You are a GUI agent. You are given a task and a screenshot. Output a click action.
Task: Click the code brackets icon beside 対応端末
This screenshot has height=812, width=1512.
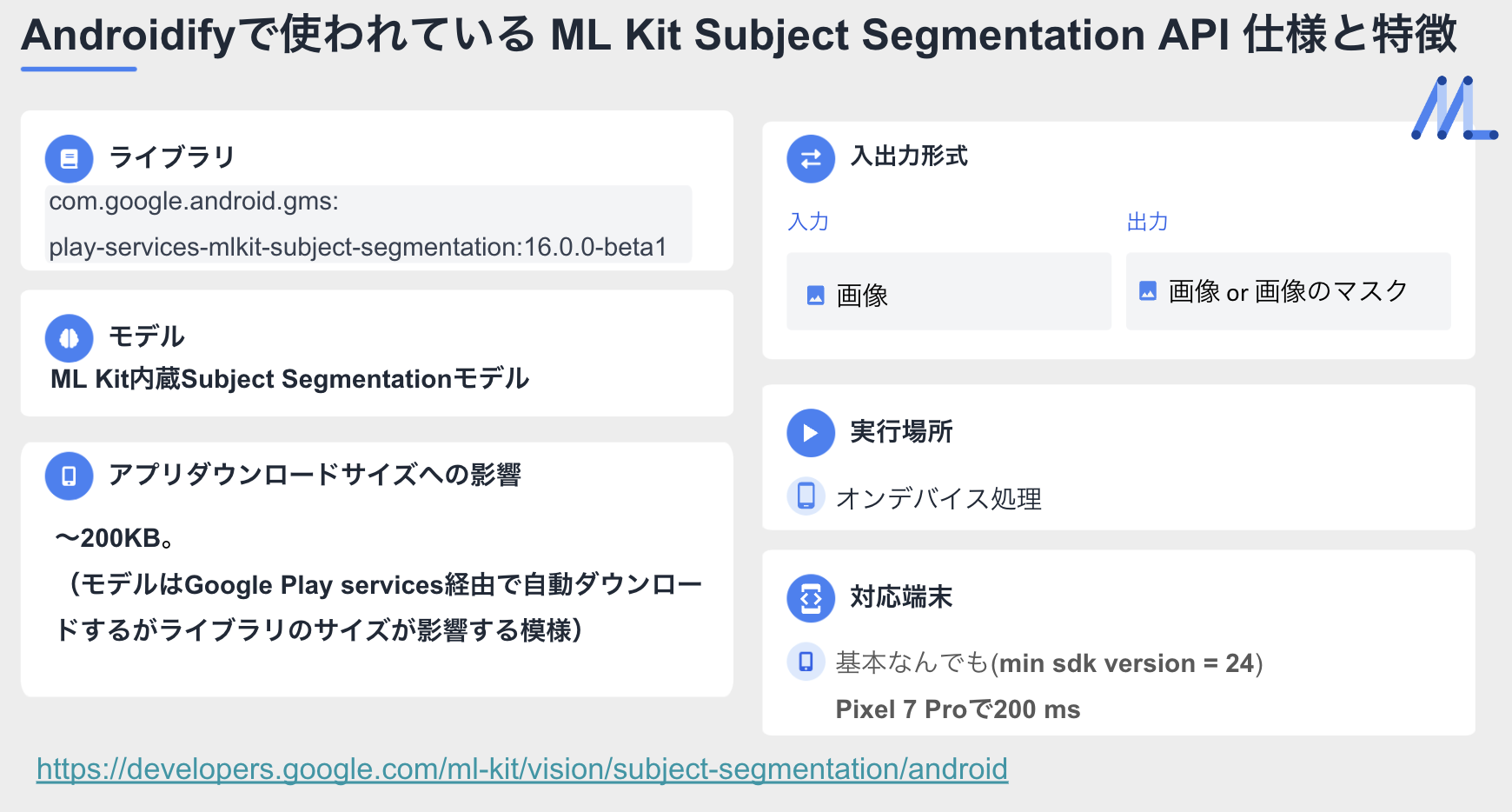(811, 598)
